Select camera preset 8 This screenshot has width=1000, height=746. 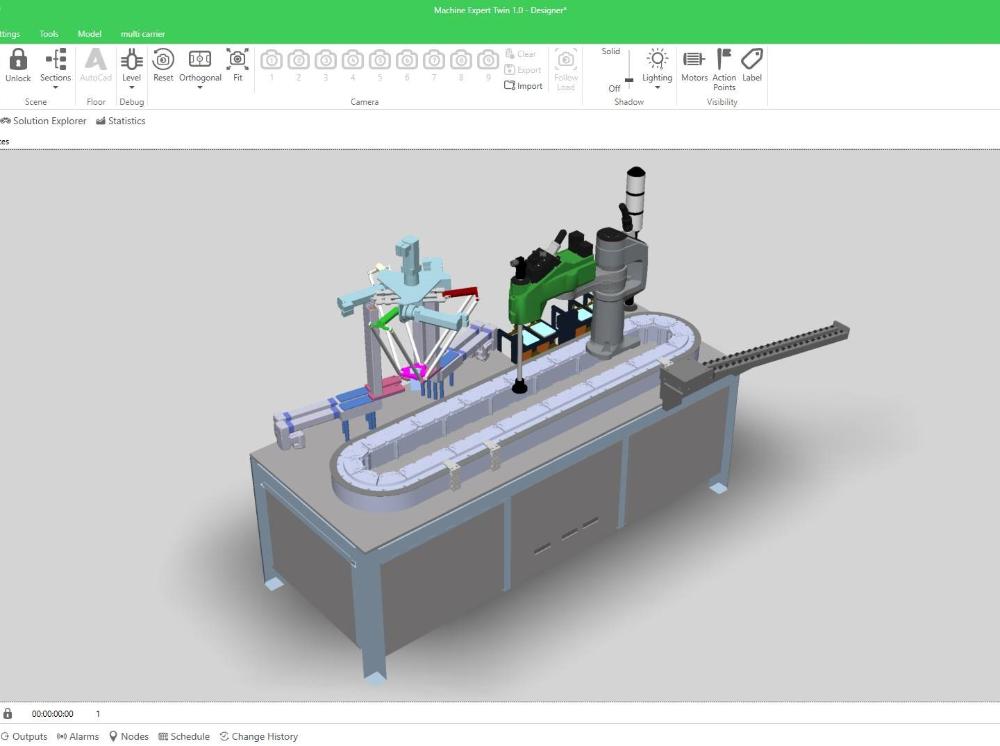[x=461, y=61]
